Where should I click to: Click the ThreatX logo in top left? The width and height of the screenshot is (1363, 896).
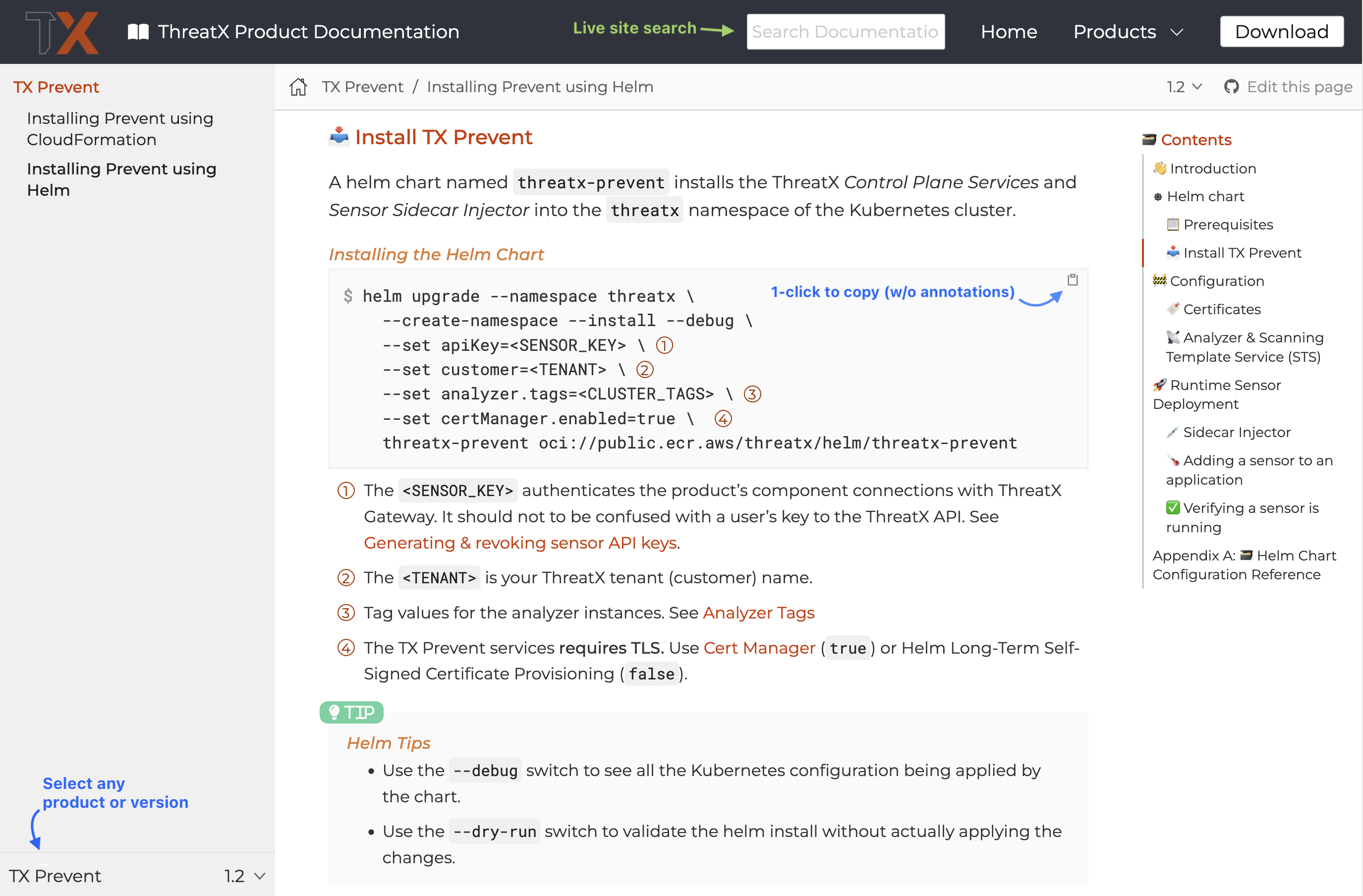coord(62,32)
